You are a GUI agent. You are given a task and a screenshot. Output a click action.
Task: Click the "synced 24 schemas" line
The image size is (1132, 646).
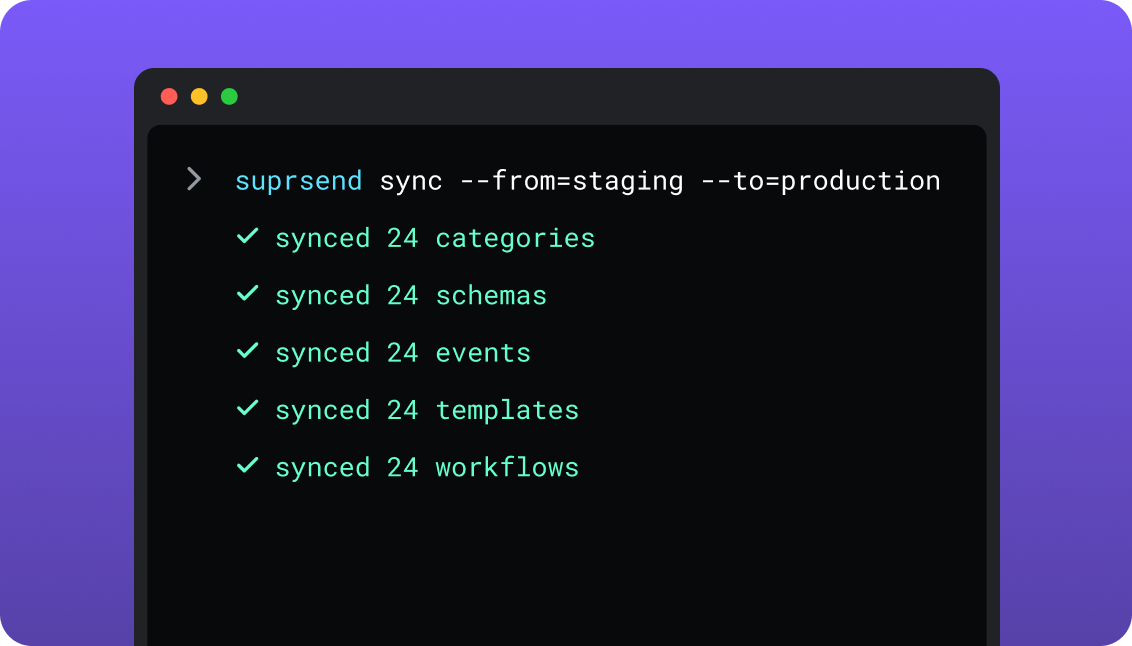[411, 296]
